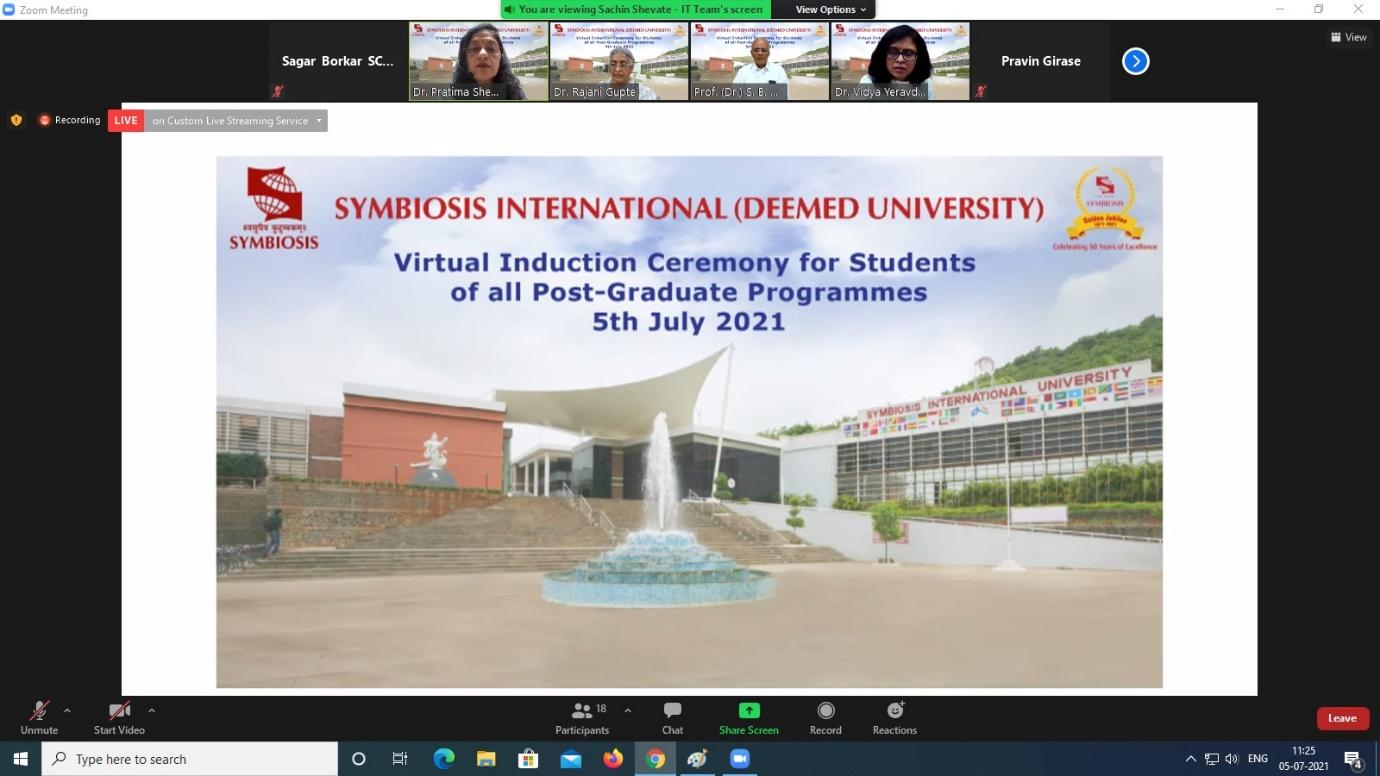1380x776 pixels.
Task: Open the Windows Start menu
Action: click(20, 759)
